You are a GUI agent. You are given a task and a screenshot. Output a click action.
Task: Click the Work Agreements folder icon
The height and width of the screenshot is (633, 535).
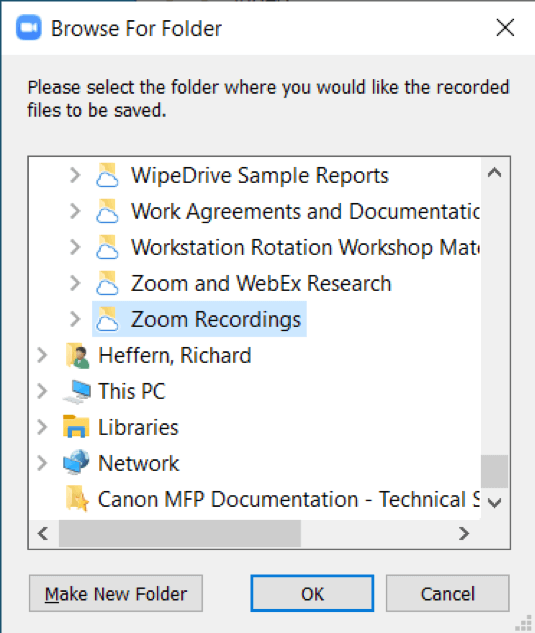pyautogui.click(x=107, y=211)
